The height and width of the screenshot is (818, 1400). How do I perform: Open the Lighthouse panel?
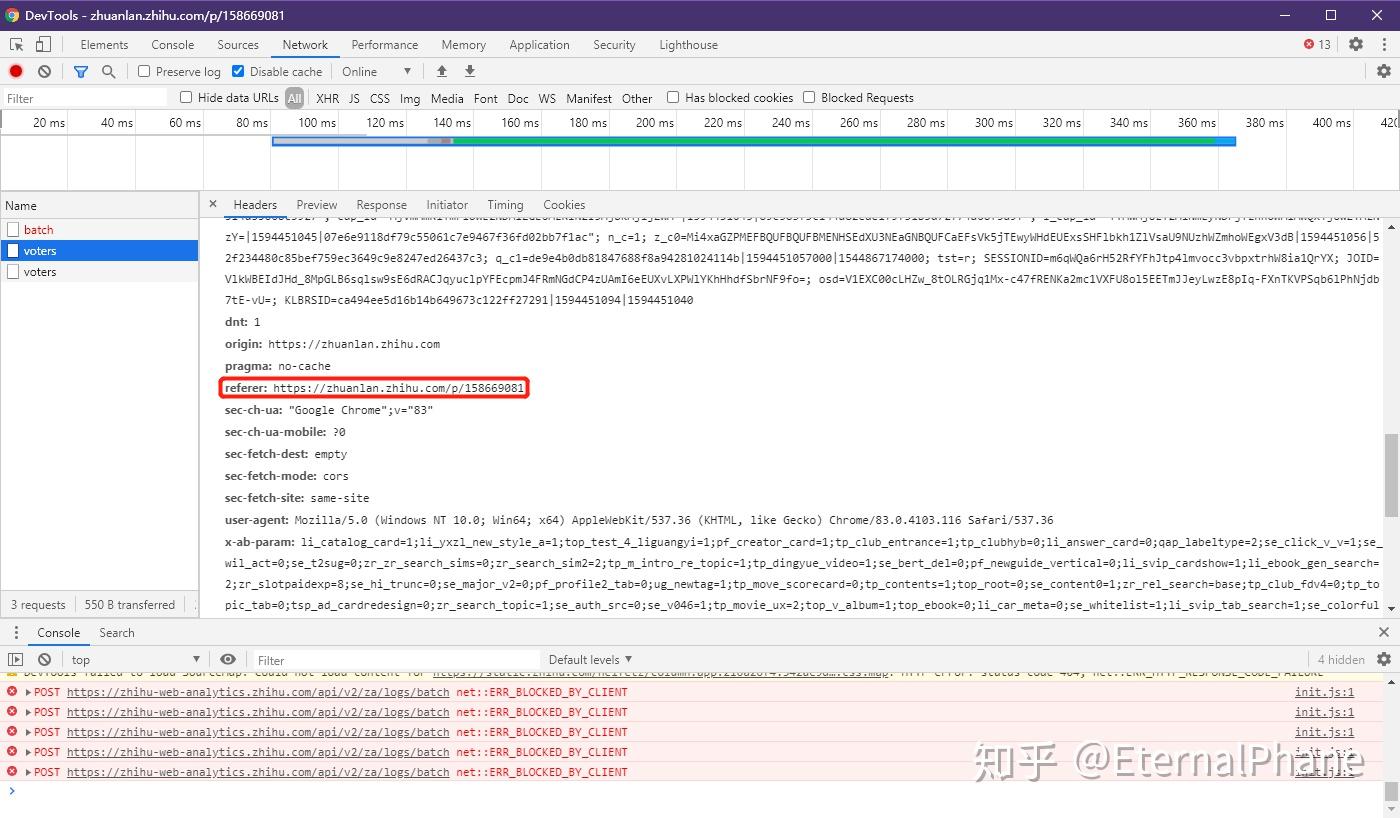click(x=688, y=44)
